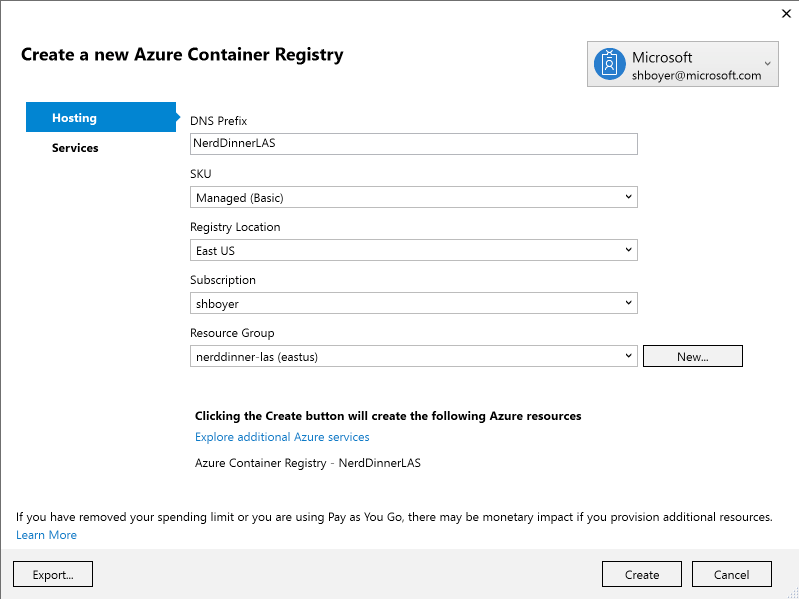Open the SKU dropdown showing Managed (Basic)
This screenshot has height=599, width=799.
[414, 197]
